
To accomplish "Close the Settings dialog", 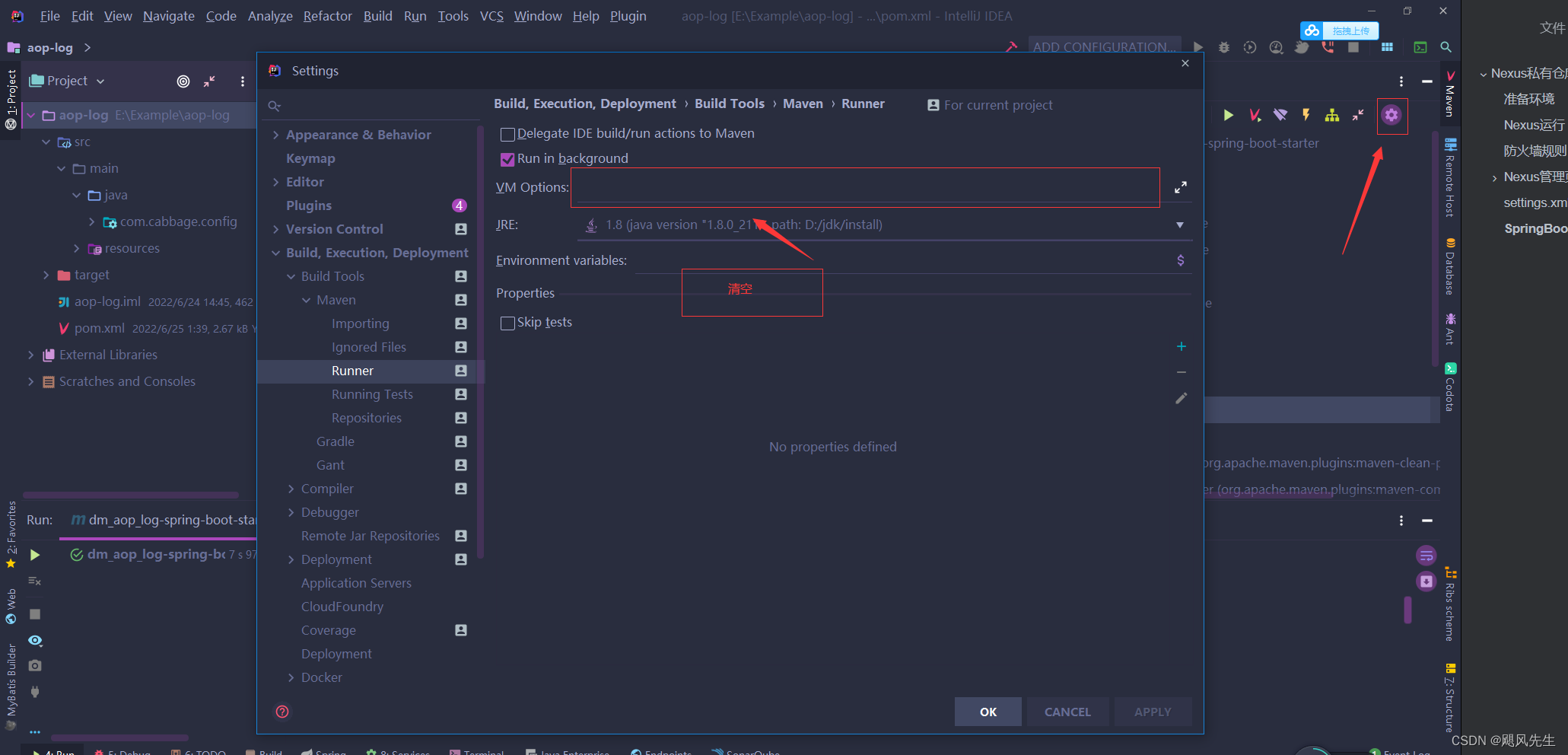I will point(1185,64).
